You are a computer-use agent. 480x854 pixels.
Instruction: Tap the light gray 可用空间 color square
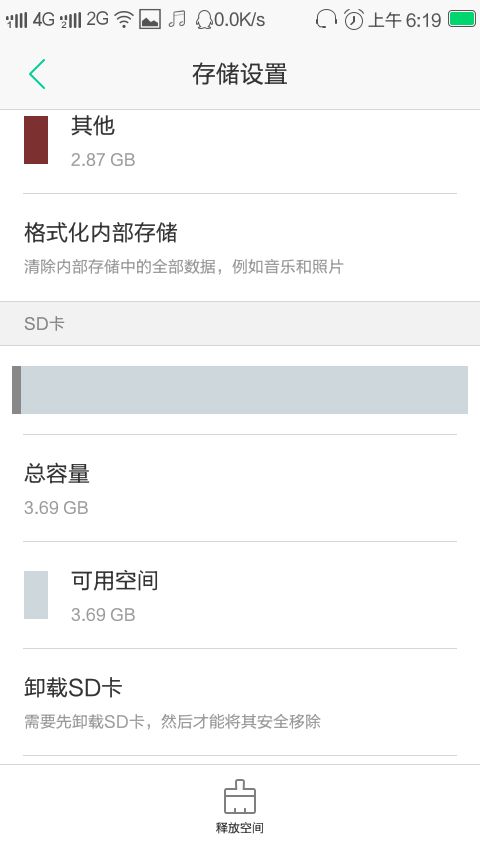point(36,595)
